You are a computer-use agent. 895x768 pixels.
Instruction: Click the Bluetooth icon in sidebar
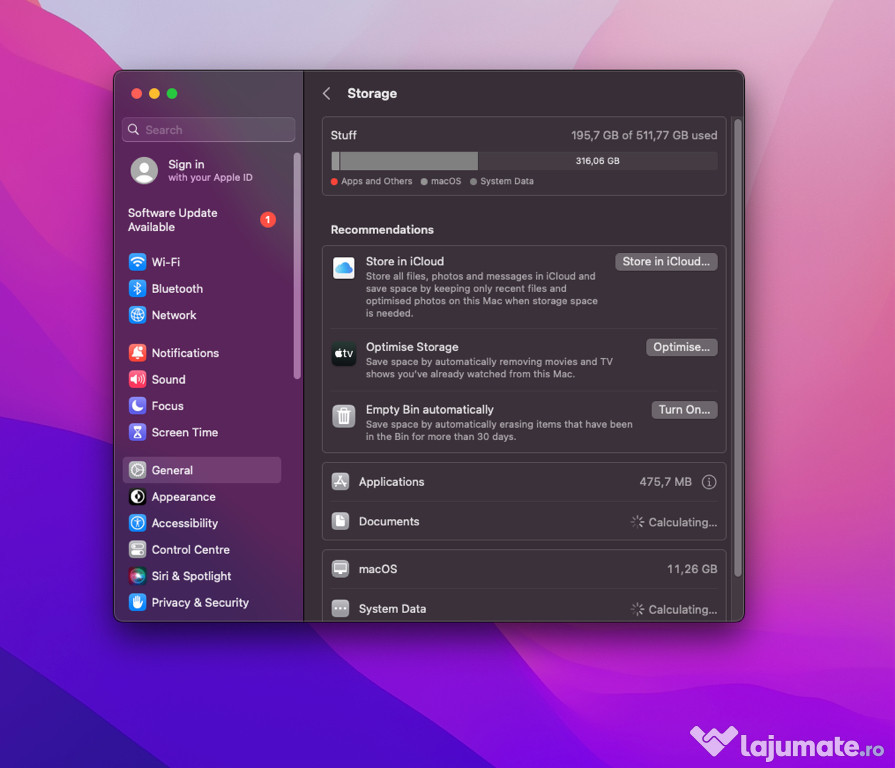pyautogui.click(x=137, y=289)
